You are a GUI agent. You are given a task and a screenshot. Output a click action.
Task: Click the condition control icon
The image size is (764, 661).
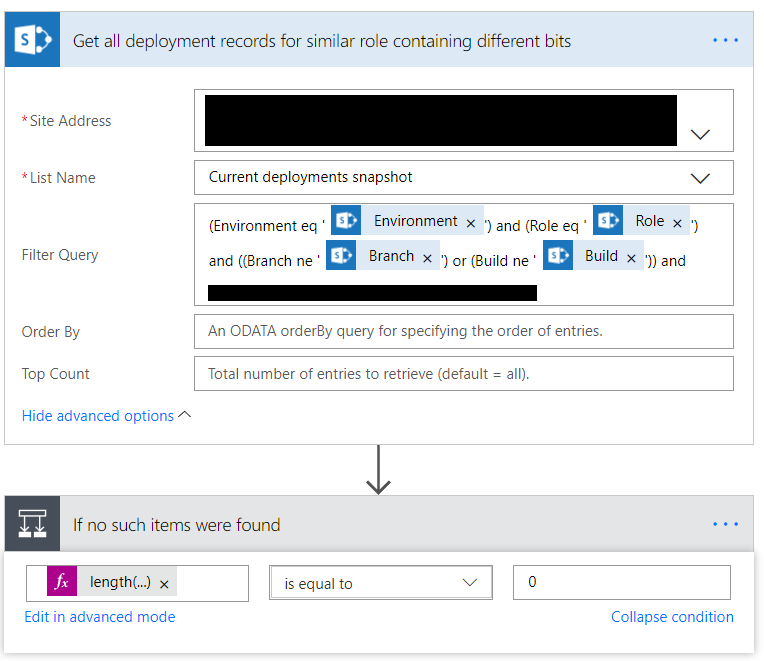33,524
